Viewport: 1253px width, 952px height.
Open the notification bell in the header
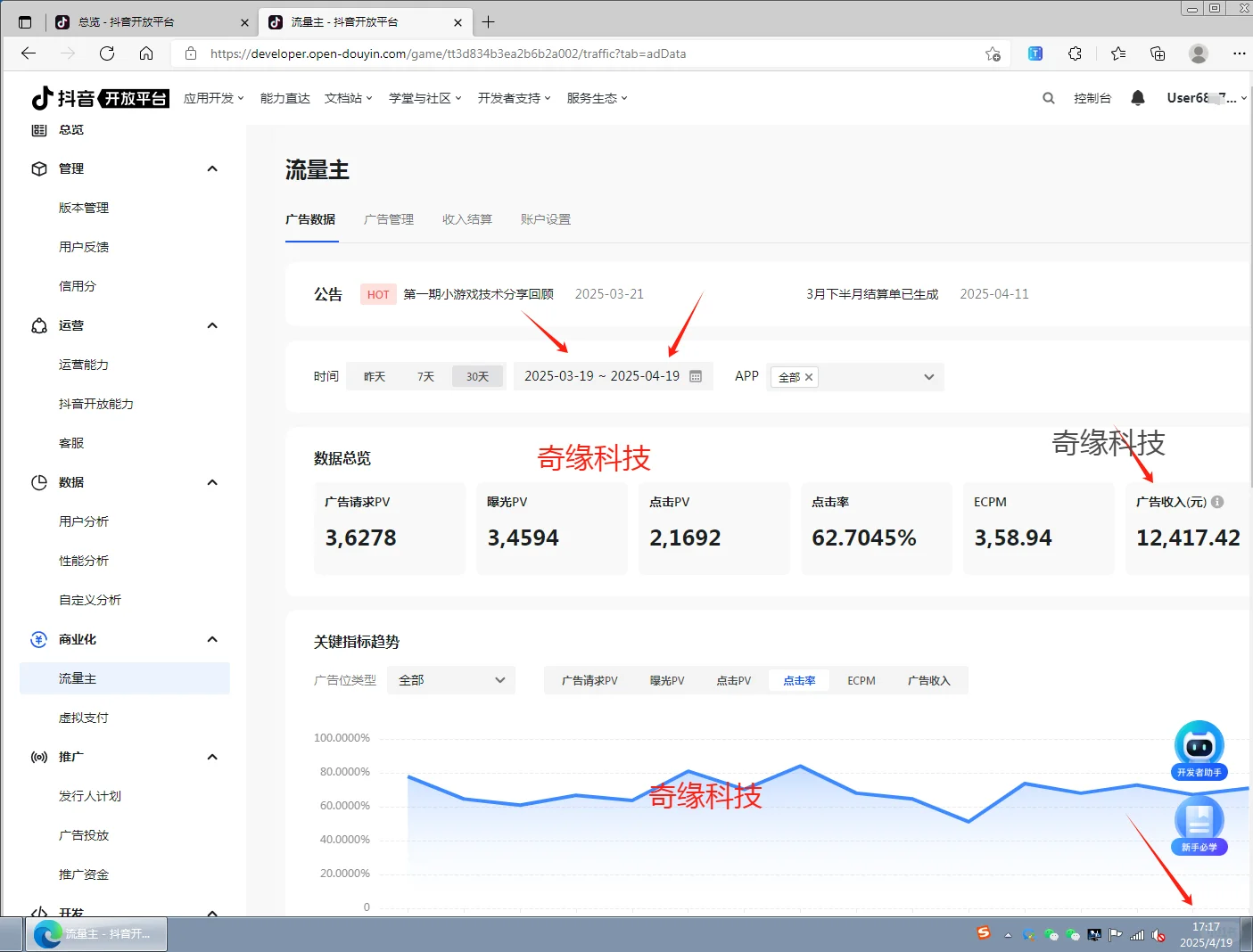[x=1138, y=98]
